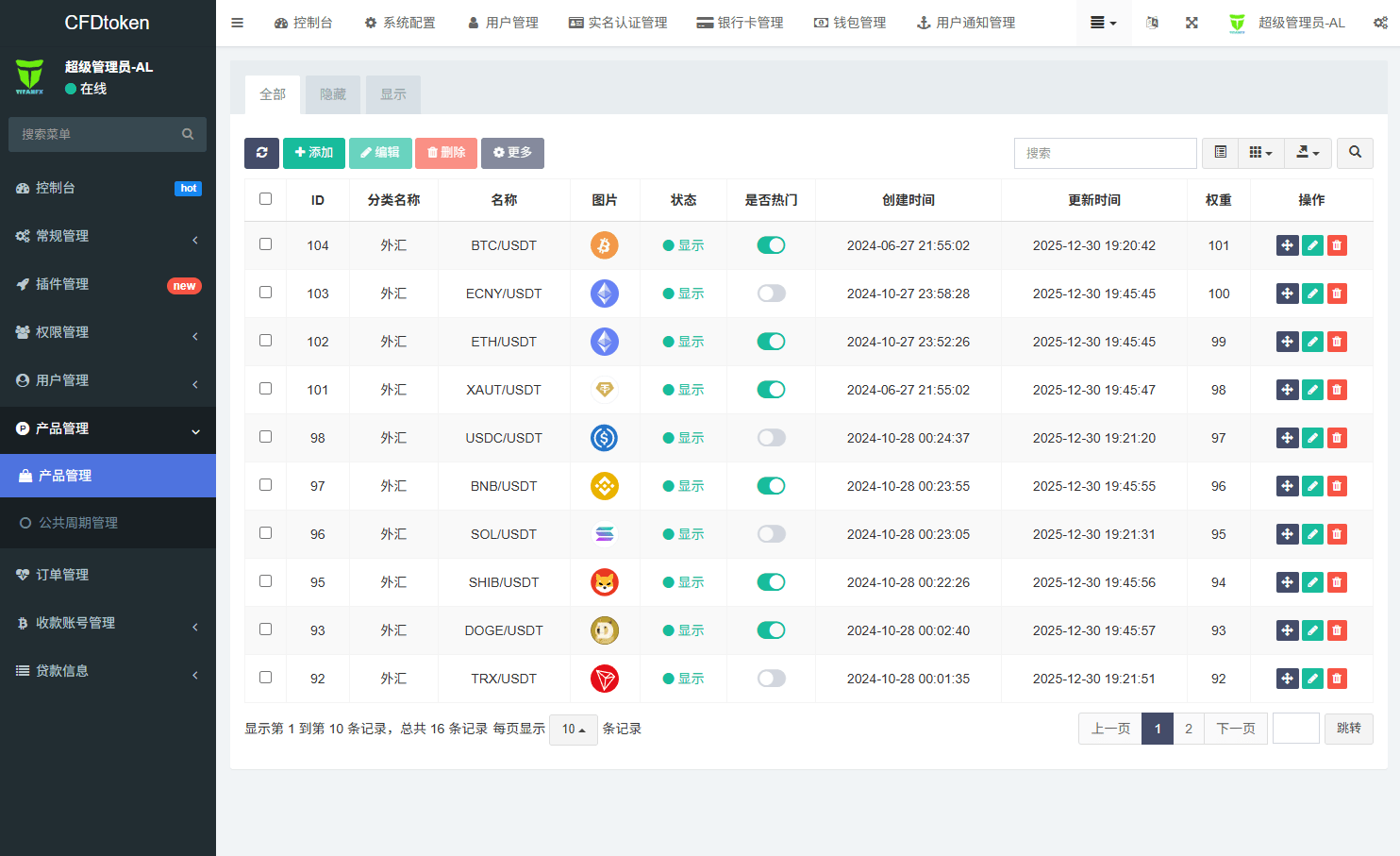1400x856 pixels.
Task: Go to page 2 of the product list
Action: click(1188, 728)
